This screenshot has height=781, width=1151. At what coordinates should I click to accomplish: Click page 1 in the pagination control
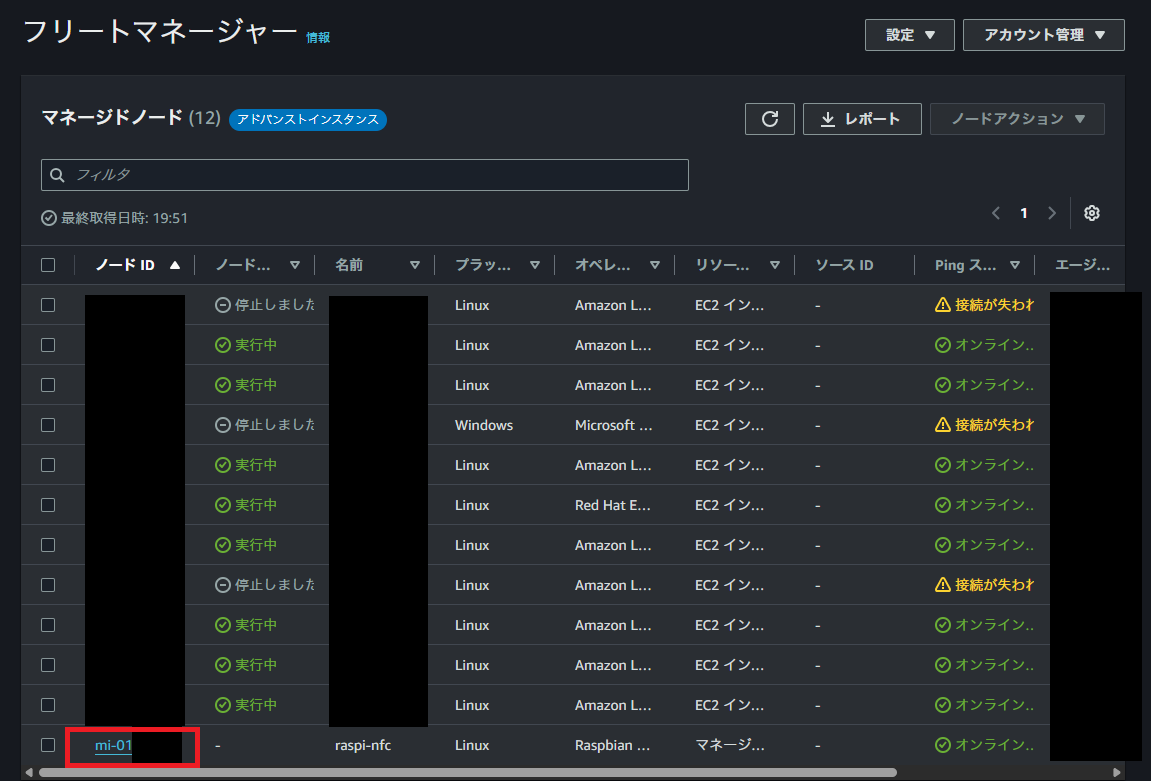click(x=1023, y=213)
